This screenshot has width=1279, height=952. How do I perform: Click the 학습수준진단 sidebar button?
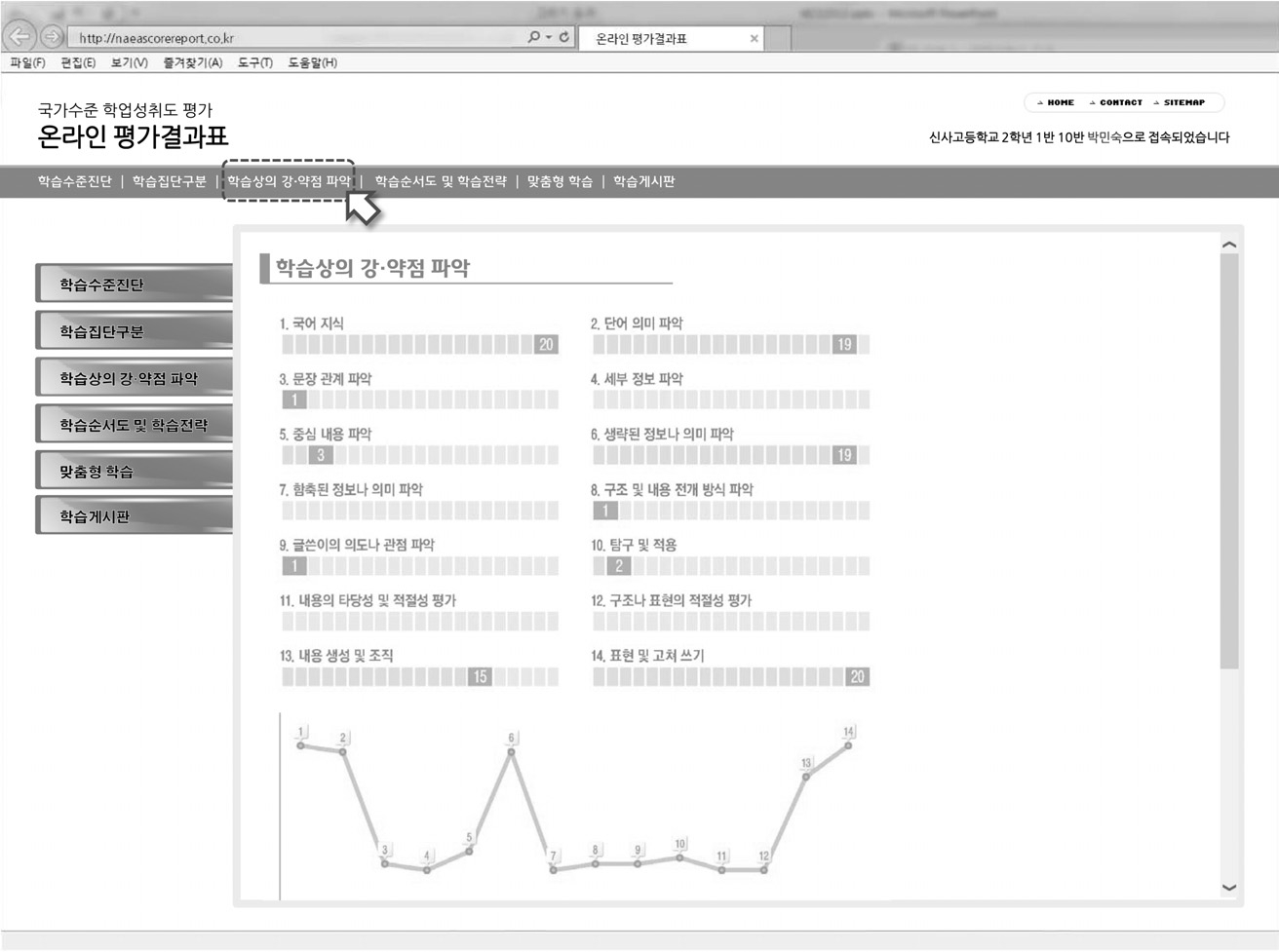[x=135, y=284]
